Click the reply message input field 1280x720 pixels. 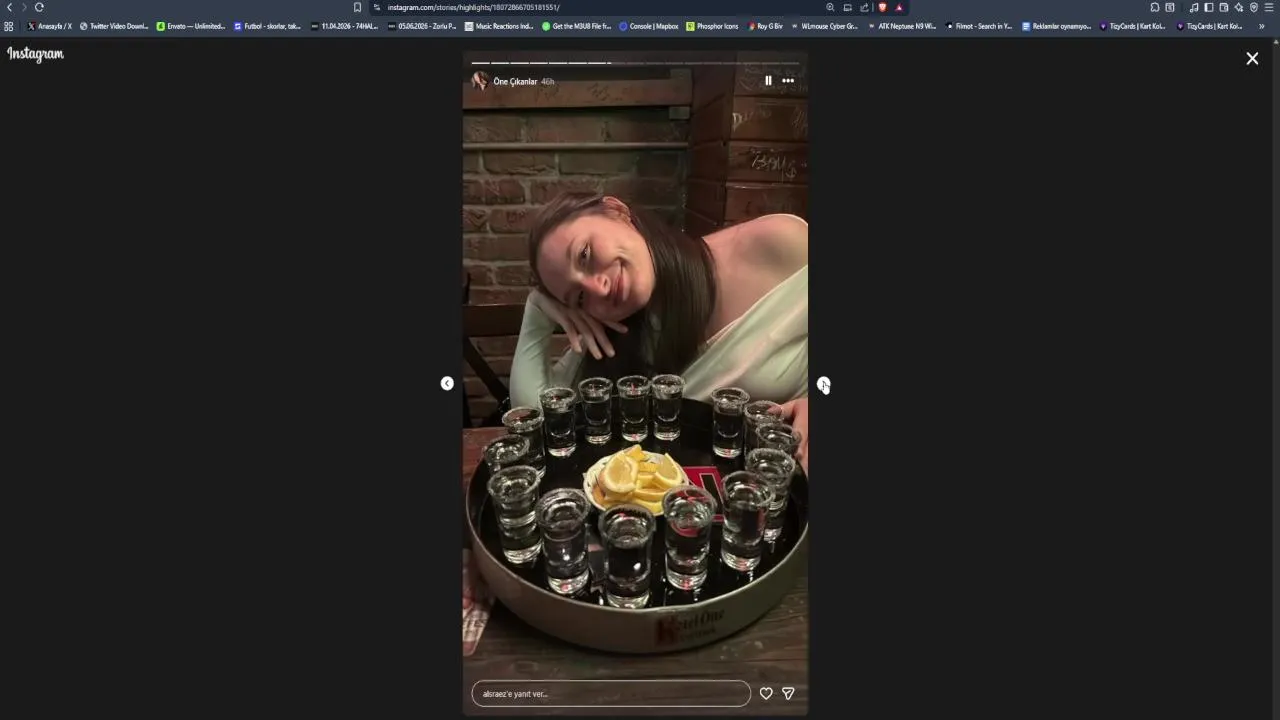click(611, 693)
